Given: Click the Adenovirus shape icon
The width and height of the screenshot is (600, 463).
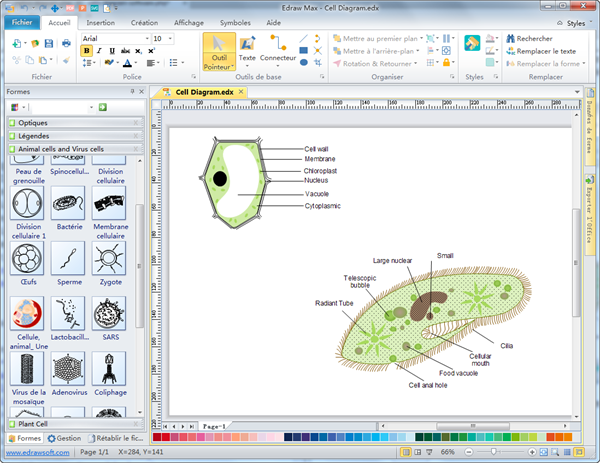Looking at the screenshot, I should point(69,369).
